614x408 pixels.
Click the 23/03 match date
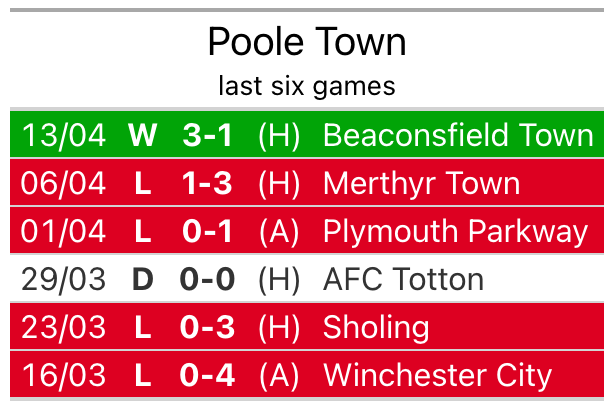click(64, 327)
